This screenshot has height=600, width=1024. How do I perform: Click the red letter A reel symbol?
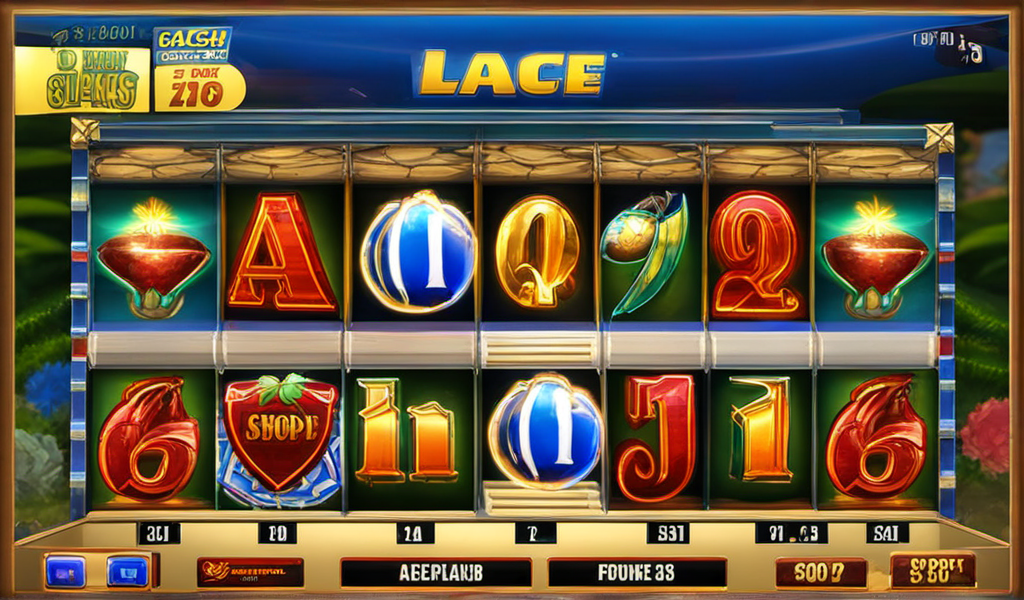(x=281, y=251)
